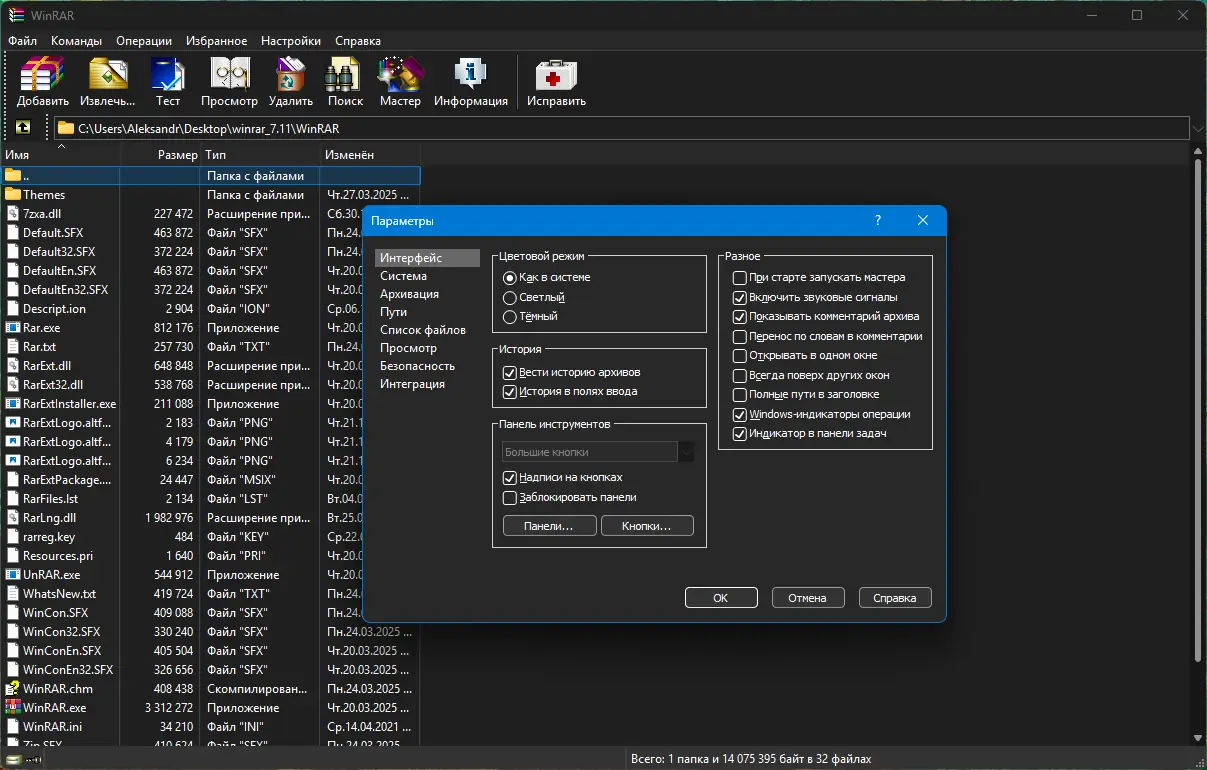The width and height of the screenshot is (1207, 770).
Task: Click the up-folder arrow icon
Action: click(x=23, y=128)
